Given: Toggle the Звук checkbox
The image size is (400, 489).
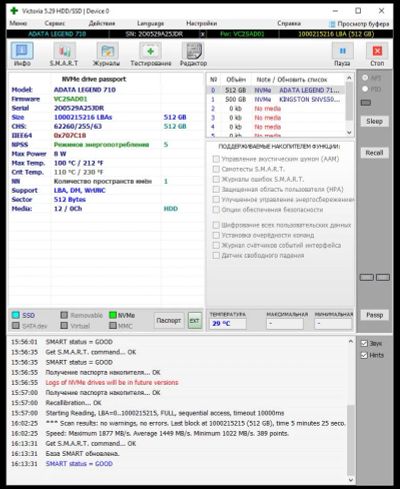Looking at the screenshot, I should (x=364, y=343).
